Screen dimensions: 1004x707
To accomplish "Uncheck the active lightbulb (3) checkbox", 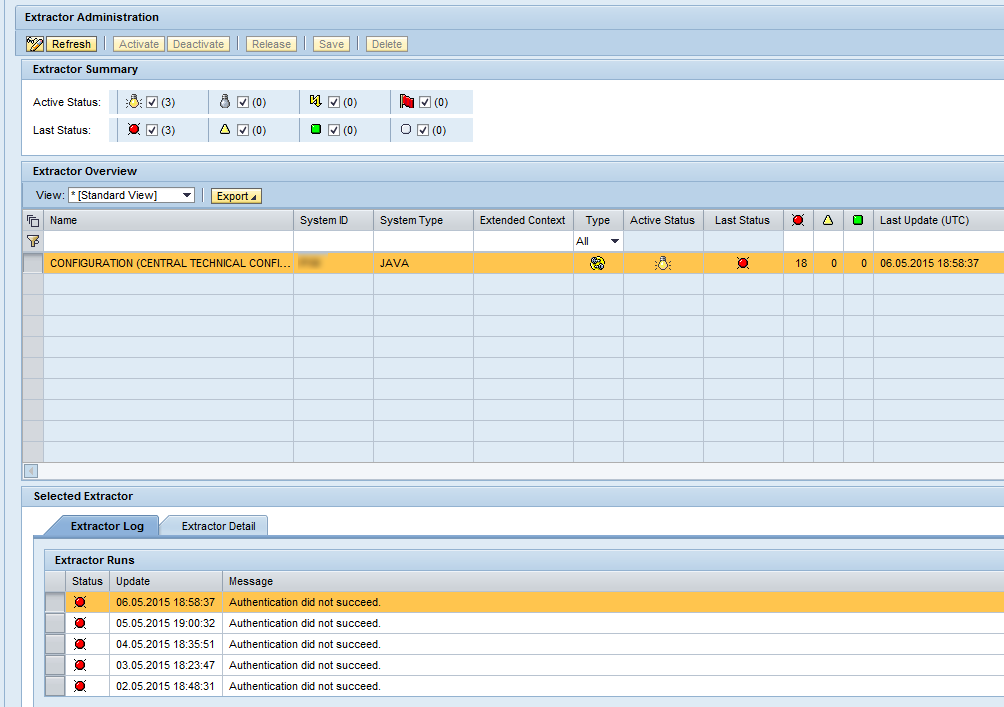I will pyautogui.click(x=152, y=102).
